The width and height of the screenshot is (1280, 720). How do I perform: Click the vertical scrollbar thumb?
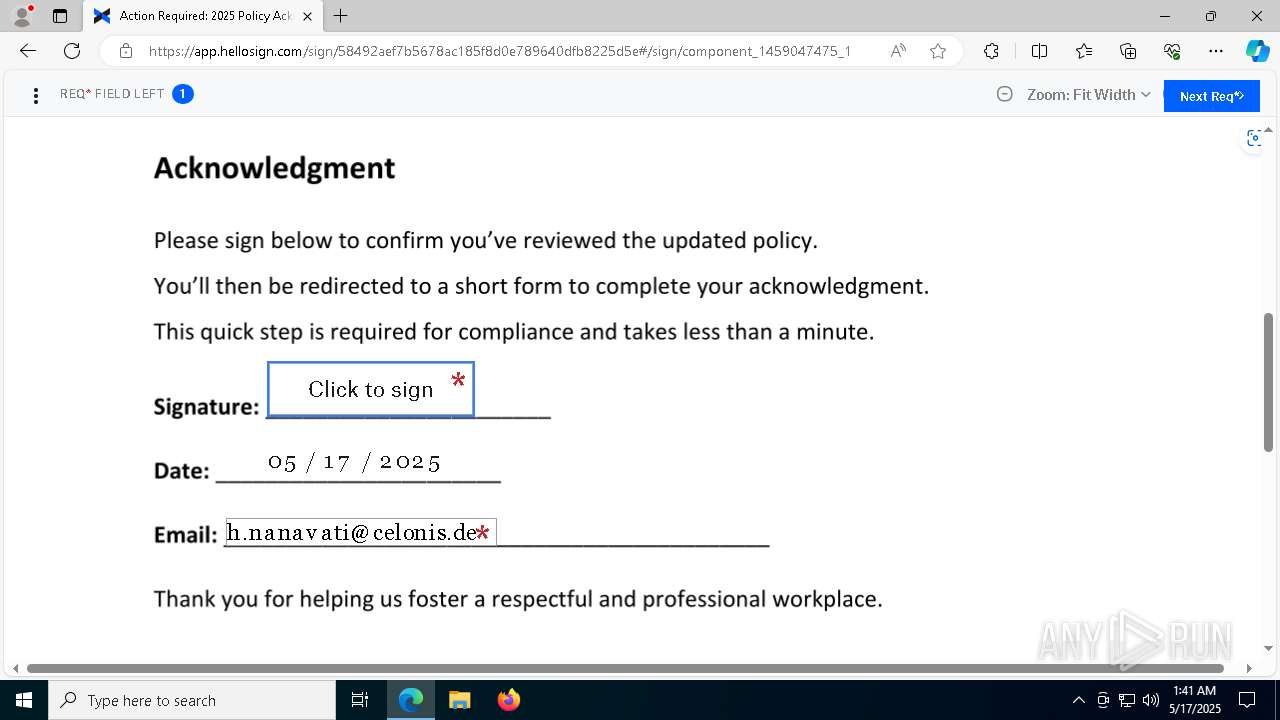(x=1269, y=382)
